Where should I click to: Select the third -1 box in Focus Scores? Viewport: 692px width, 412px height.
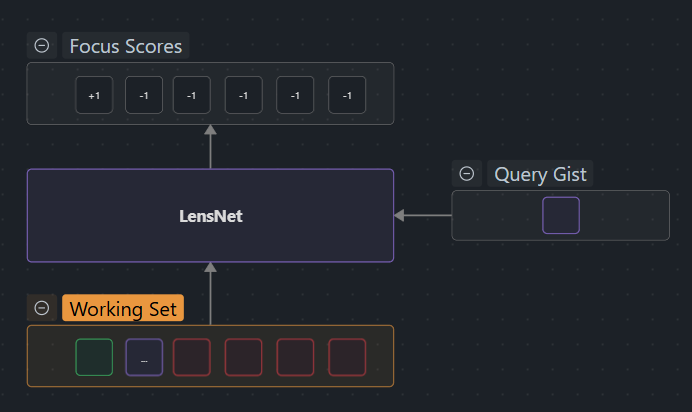(x=244, y=95)
